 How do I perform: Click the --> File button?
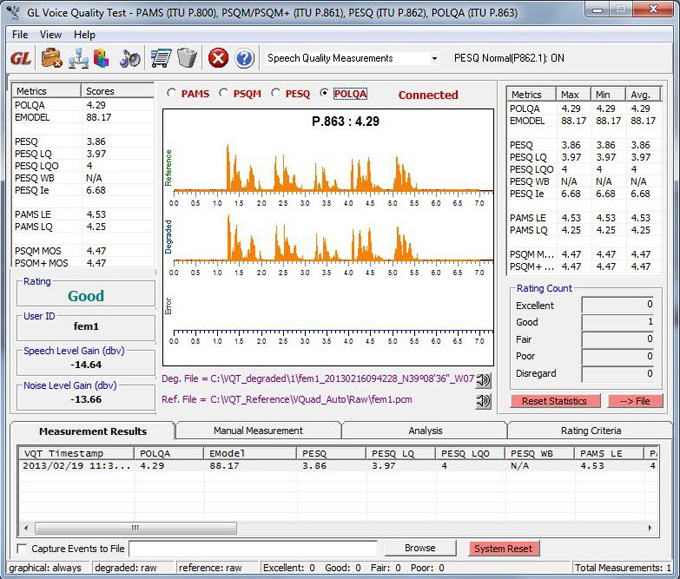point(635,401)
